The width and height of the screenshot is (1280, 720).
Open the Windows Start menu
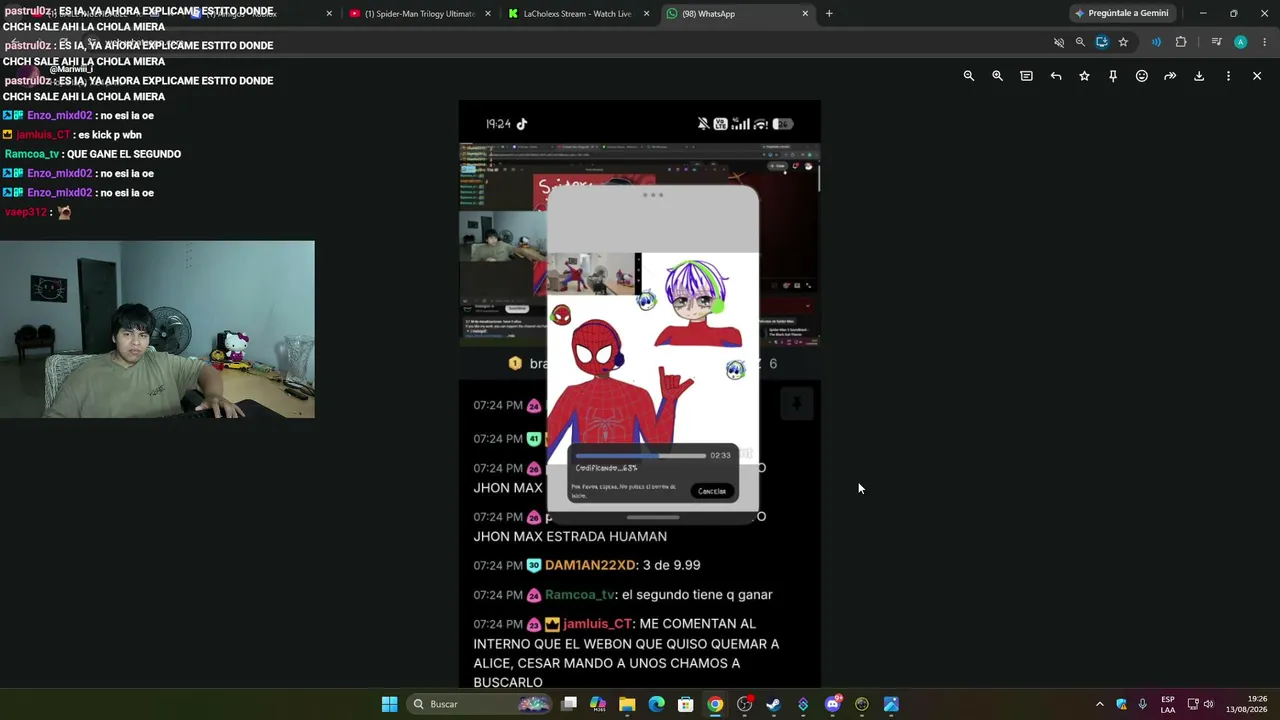pos(389,704)
